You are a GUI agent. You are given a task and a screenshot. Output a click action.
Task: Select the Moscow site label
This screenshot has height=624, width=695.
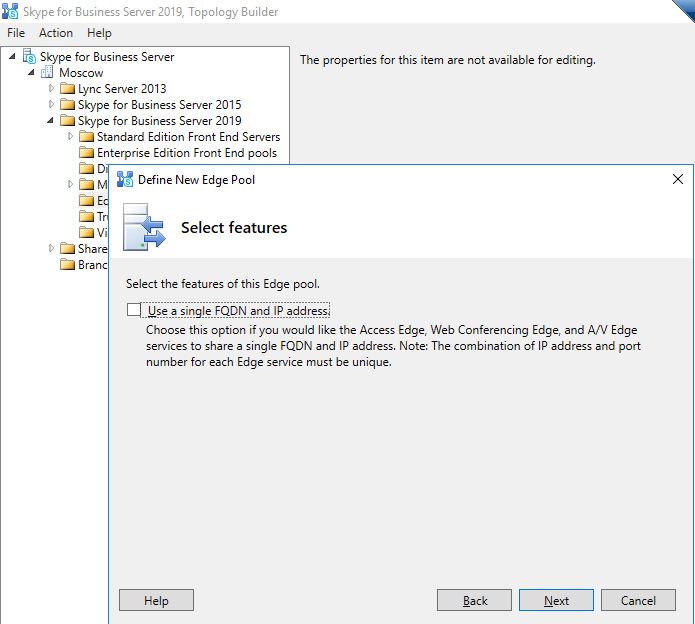81,73
